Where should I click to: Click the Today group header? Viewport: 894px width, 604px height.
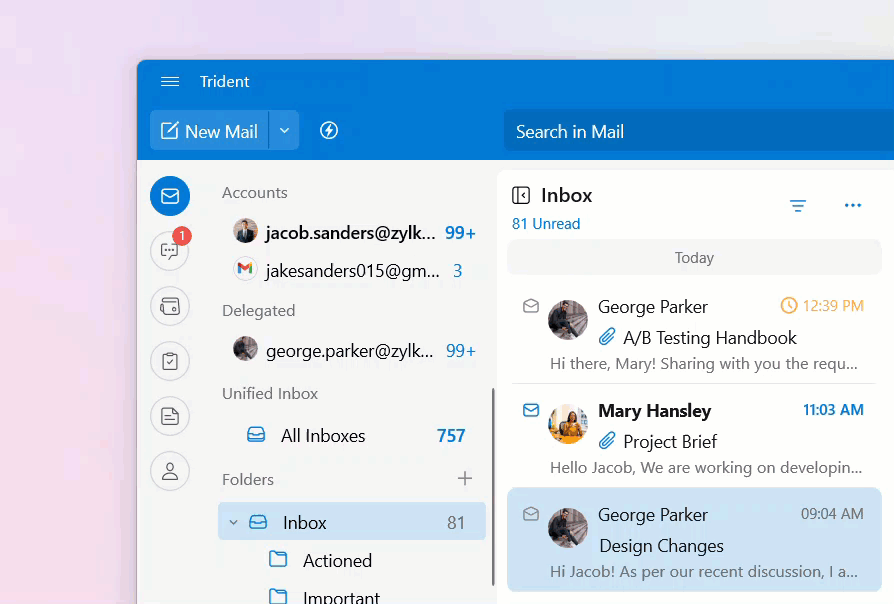click(x=694, y=258)
